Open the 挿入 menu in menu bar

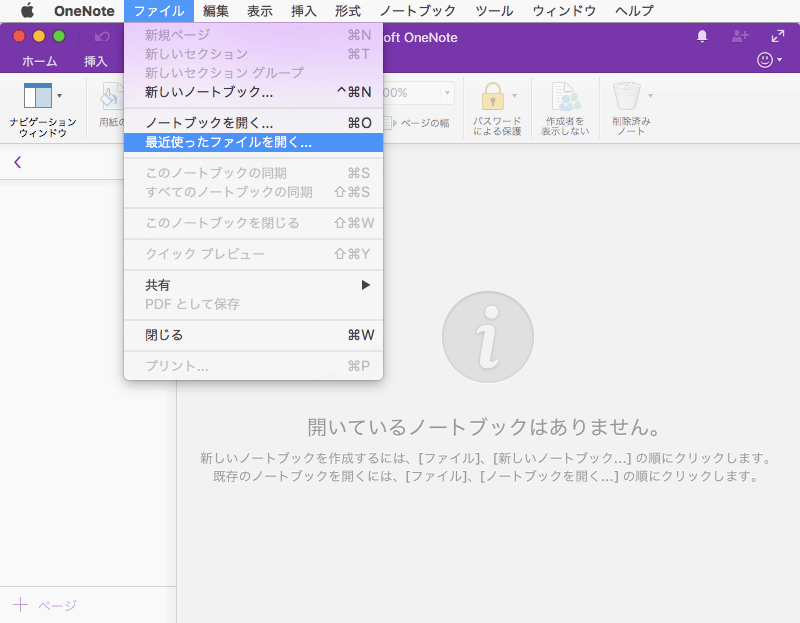pos(304,11)
